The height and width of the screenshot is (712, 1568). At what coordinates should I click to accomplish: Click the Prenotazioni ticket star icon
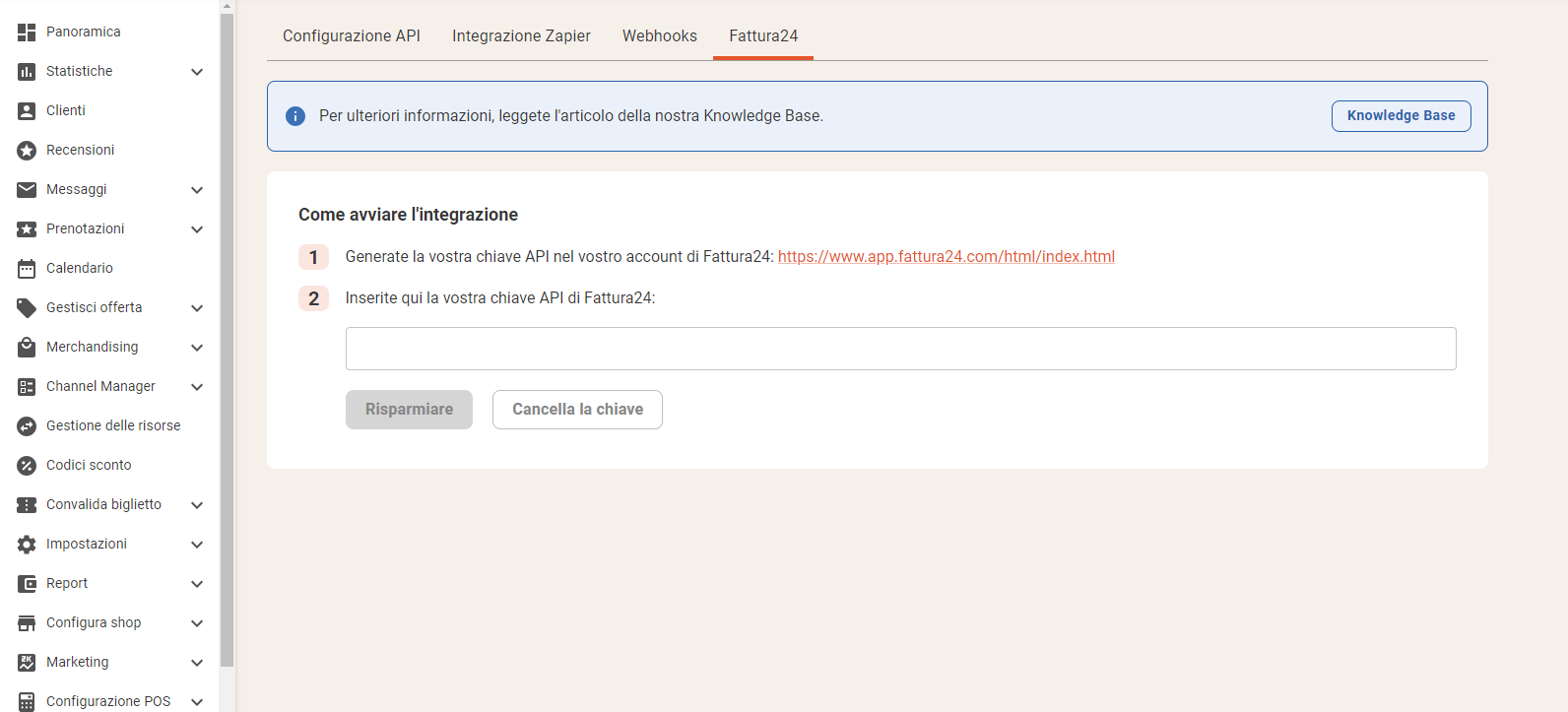coord(27,229)
